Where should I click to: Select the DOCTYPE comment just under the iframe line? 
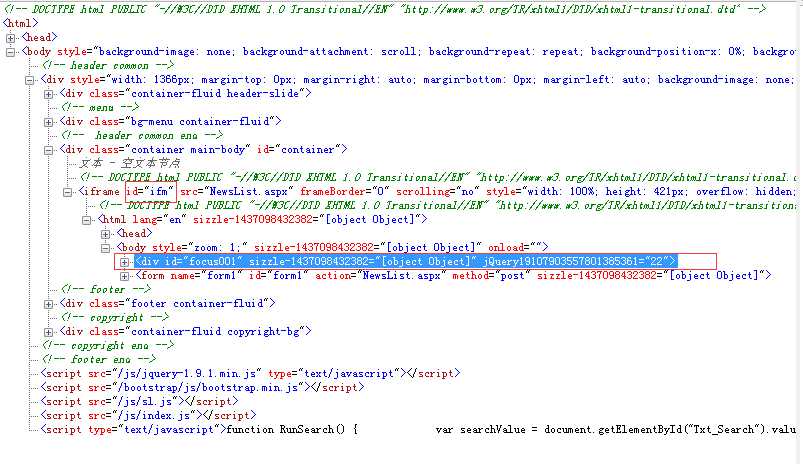click(448, 205)
